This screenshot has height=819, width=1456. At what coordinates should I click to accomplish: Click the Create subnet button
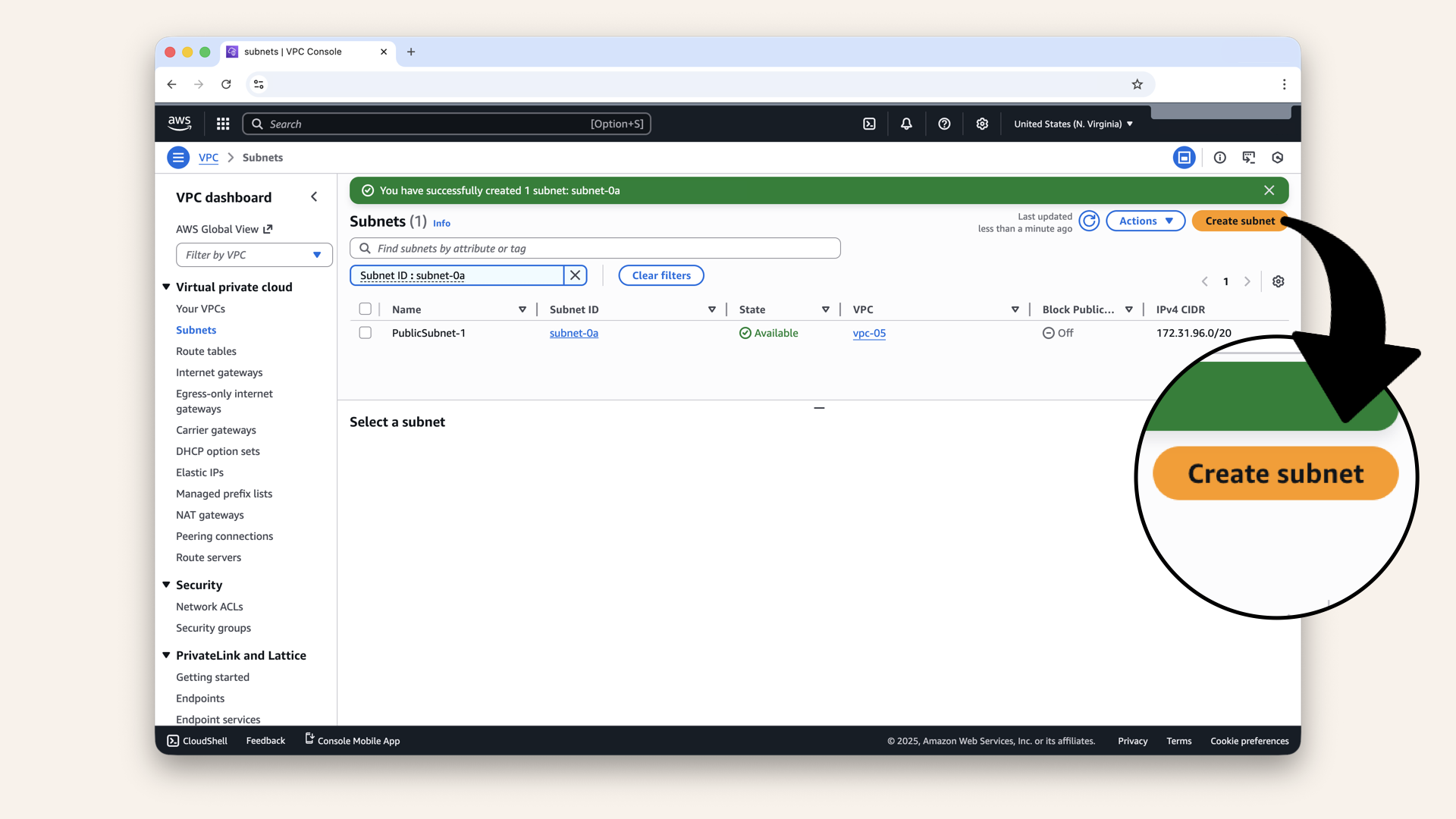click(x=1239, y=221)
